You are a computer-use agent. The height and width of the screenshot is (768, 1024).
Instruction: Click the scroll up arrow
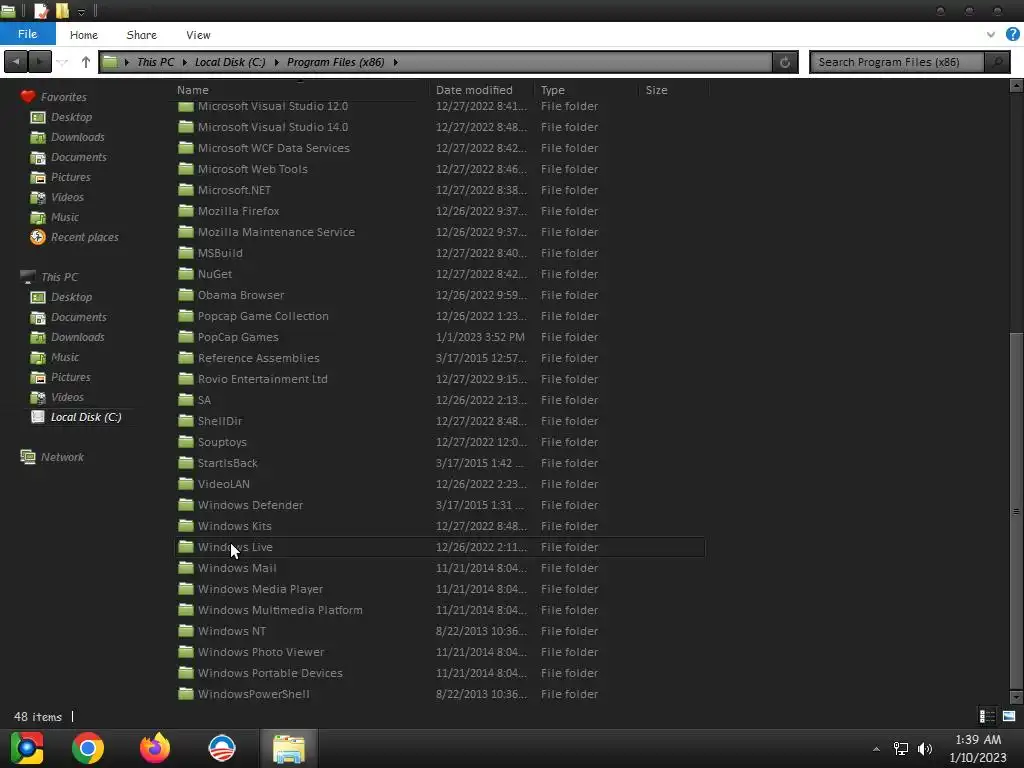pyautogui.click(x=1016, y=86)
